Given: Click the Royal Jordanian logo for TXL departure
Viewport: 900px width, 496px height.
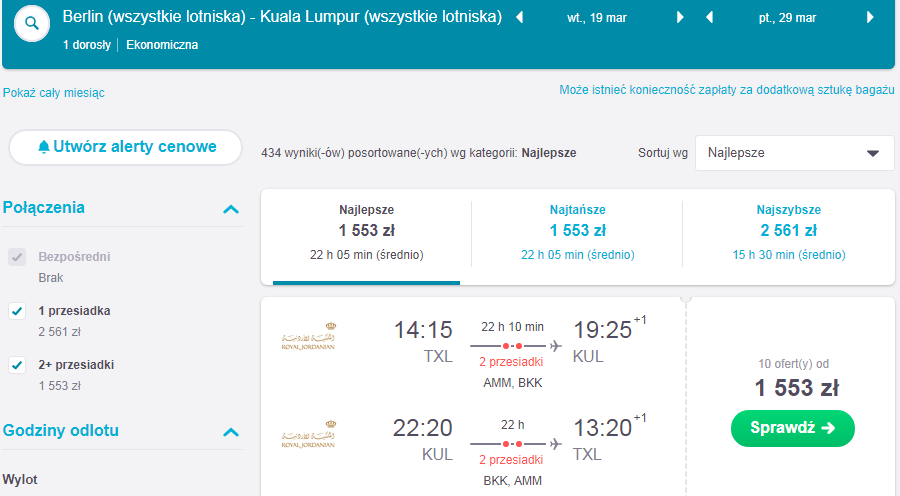Looking at the screenshot, I should tap(309, 336).
